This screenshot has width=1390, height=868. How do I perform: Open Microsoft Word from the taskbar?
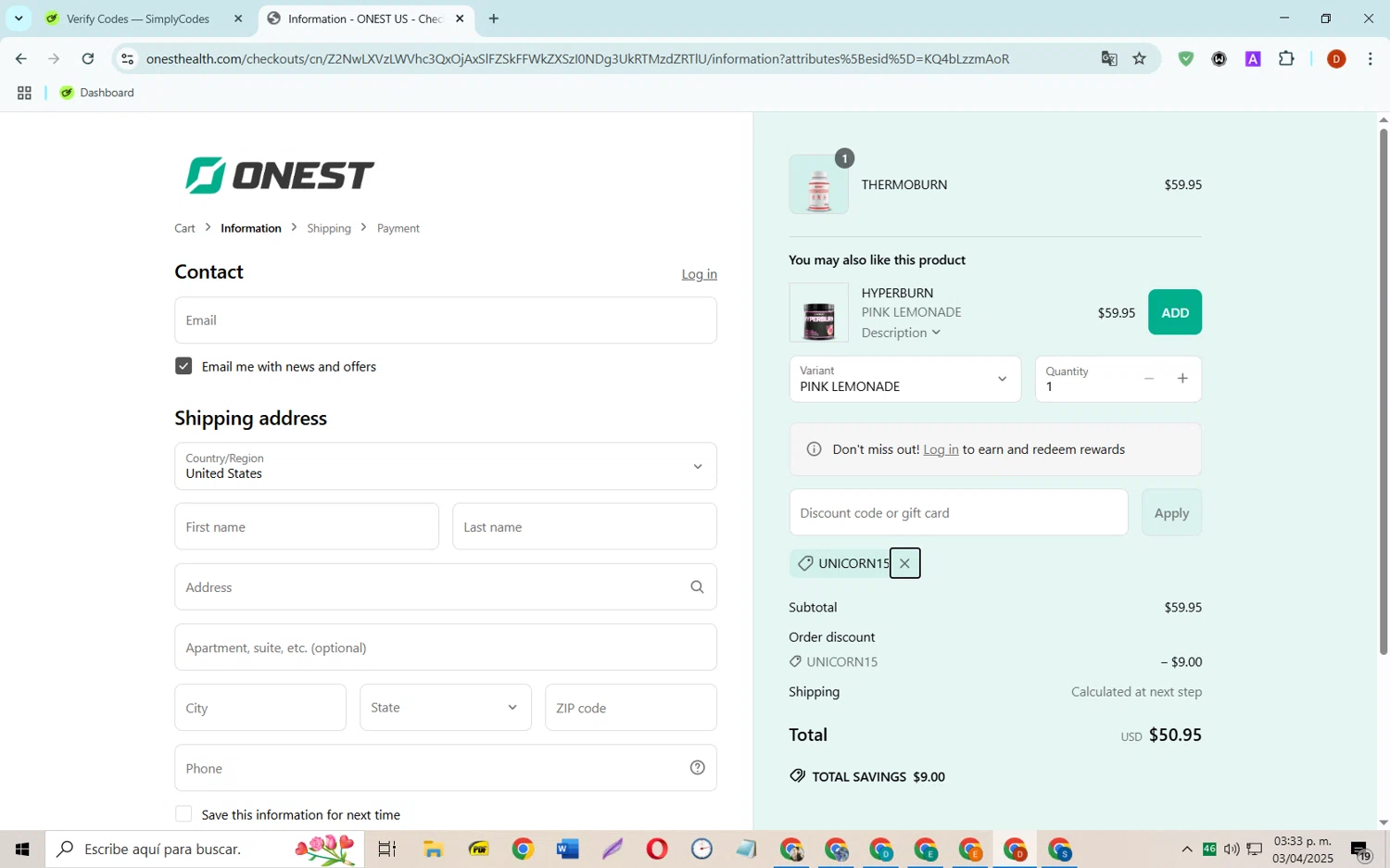[567, 849]
